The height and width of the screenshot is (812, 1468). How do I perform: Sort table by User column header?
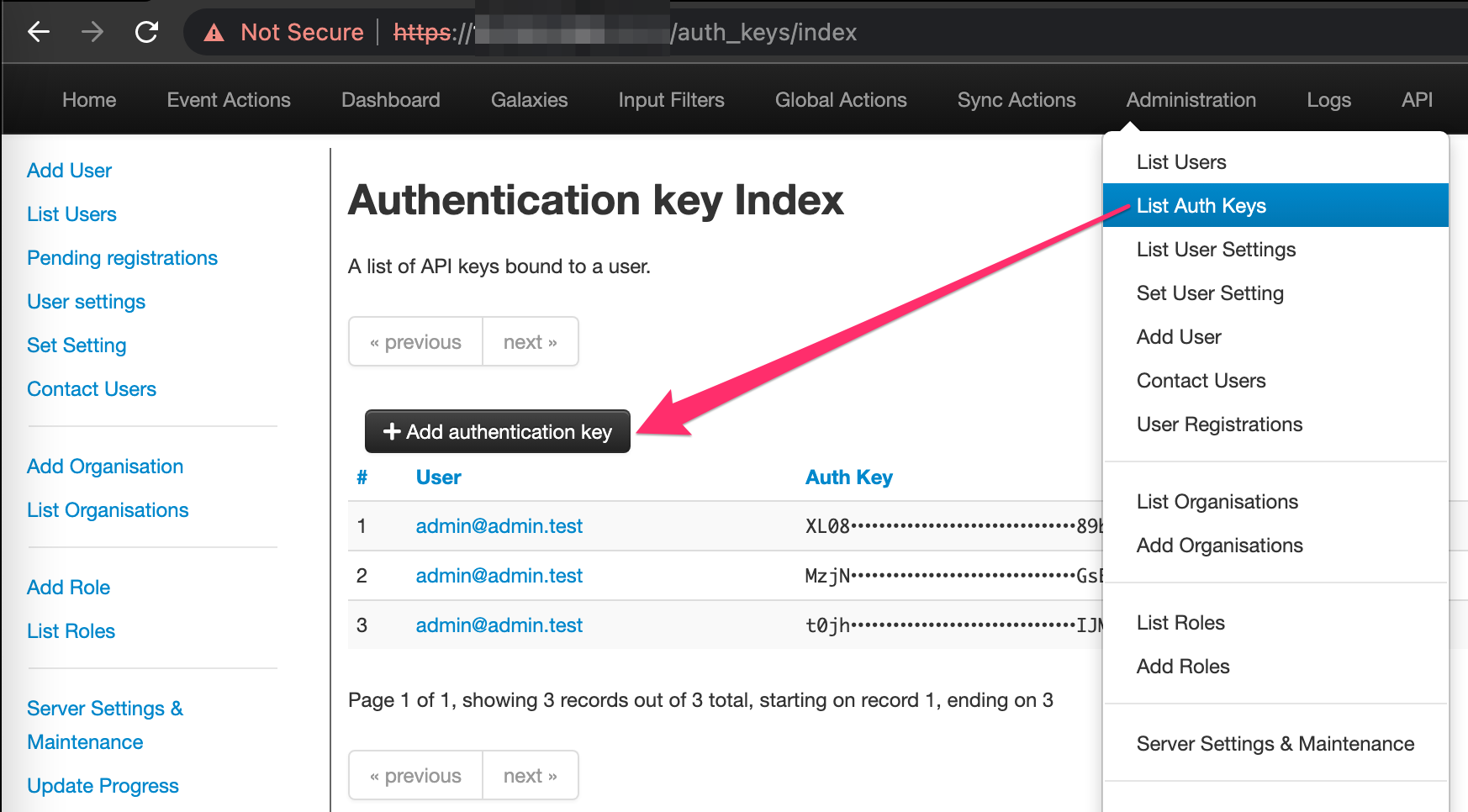438,477
